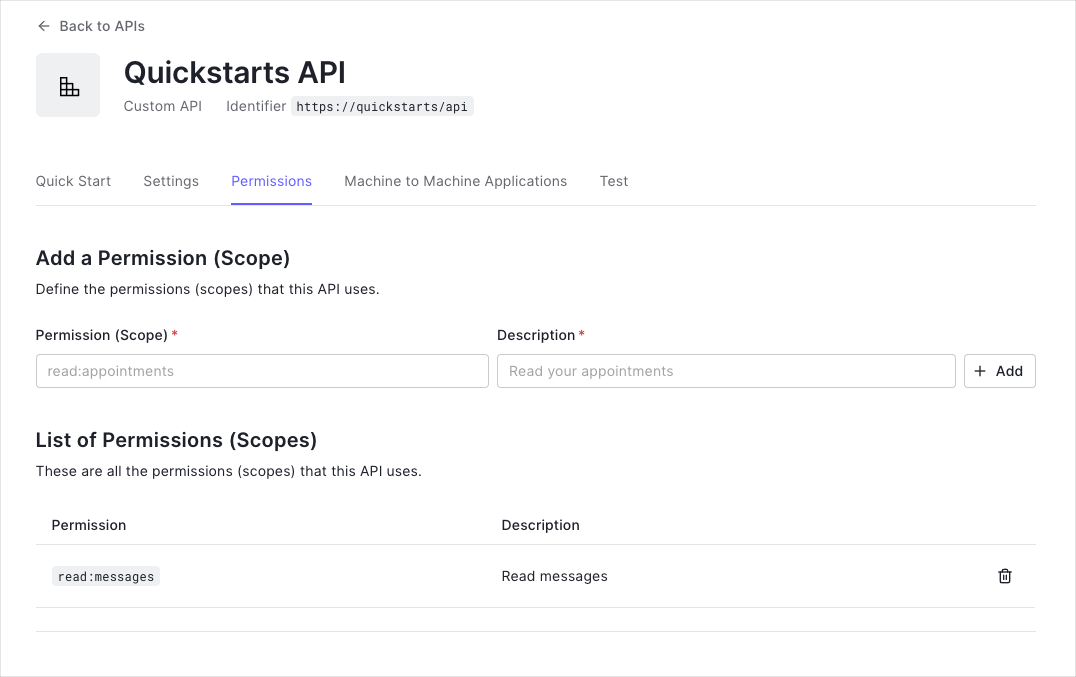Open the Settings tab

click(170, 181)
